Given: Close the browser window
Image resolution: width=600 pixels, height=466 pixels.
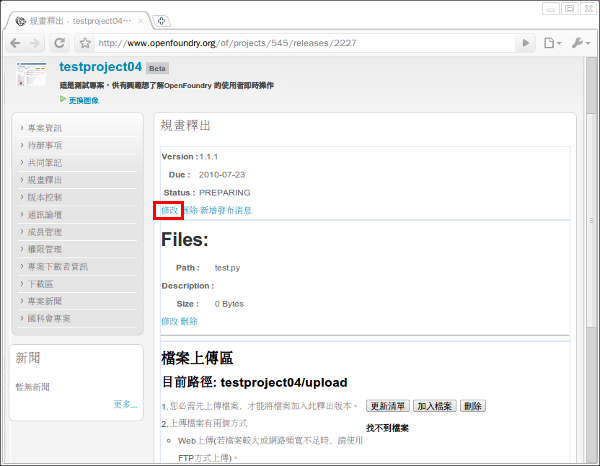Looking at the screenshot, I should [588, 9].
